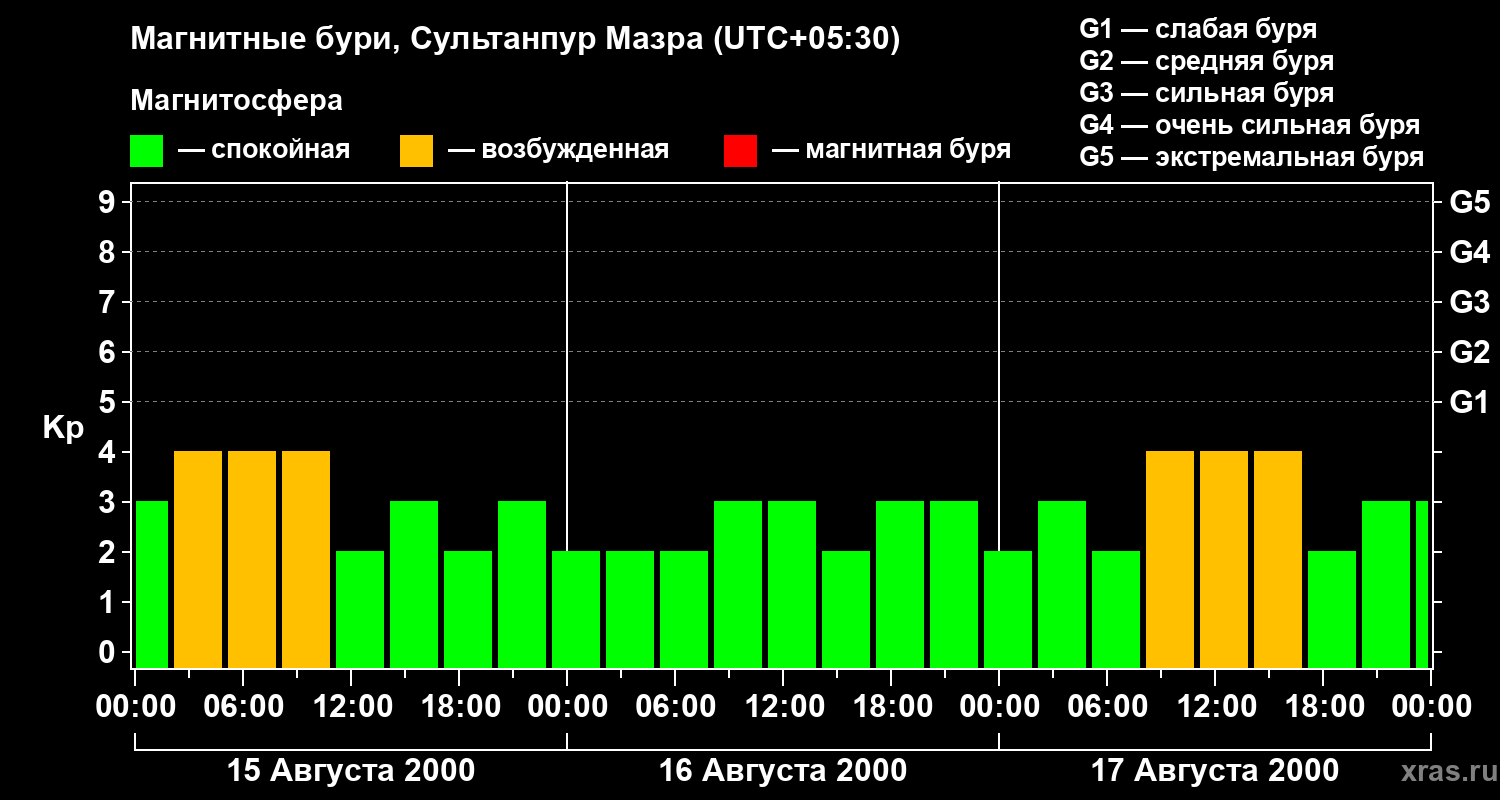Click the green "спокойная" legend swatch
The width and height of the screenshot is (1500, 800).
click(147, 151)
